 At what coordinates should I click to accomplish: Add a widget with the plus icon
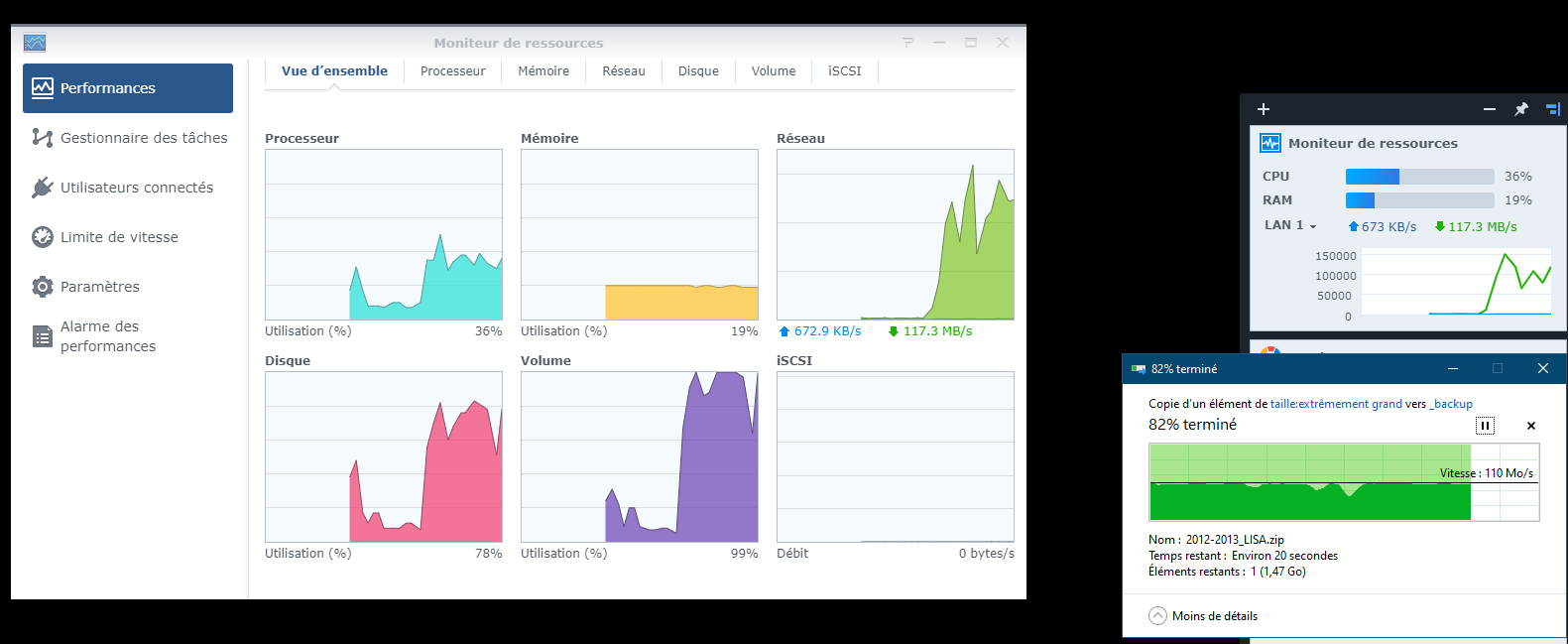(x=1263, y=109)
